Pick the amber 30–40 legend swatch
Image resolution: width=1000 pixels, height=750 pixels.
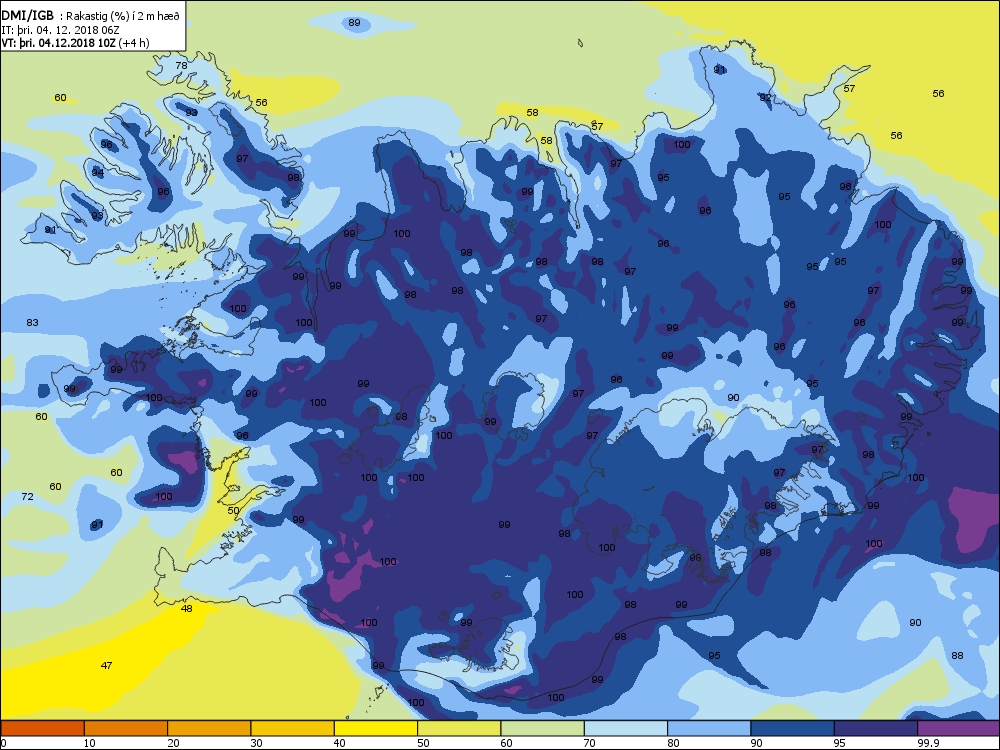point(293,728)
